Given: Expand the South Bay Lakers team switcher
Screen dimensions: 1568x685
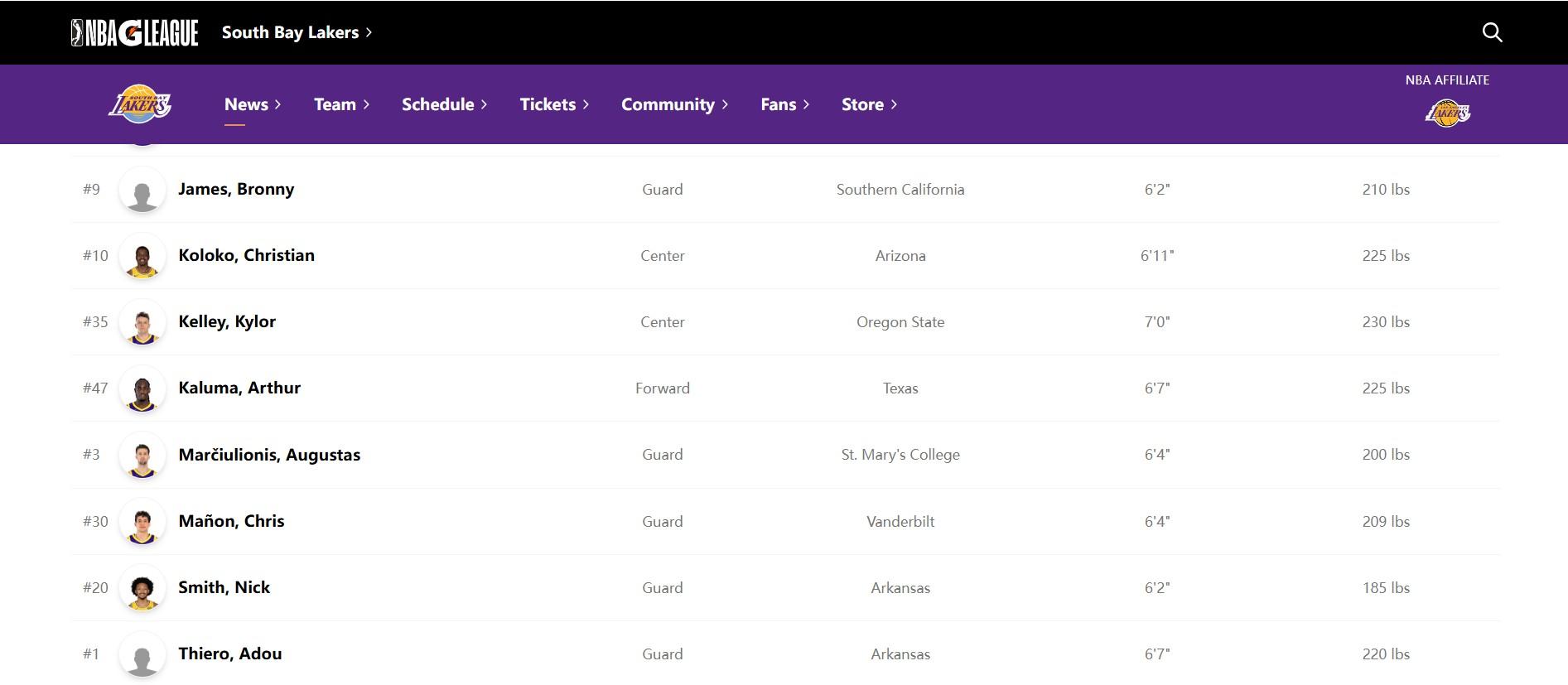Looking at the screenshot, I should (297, 32).
